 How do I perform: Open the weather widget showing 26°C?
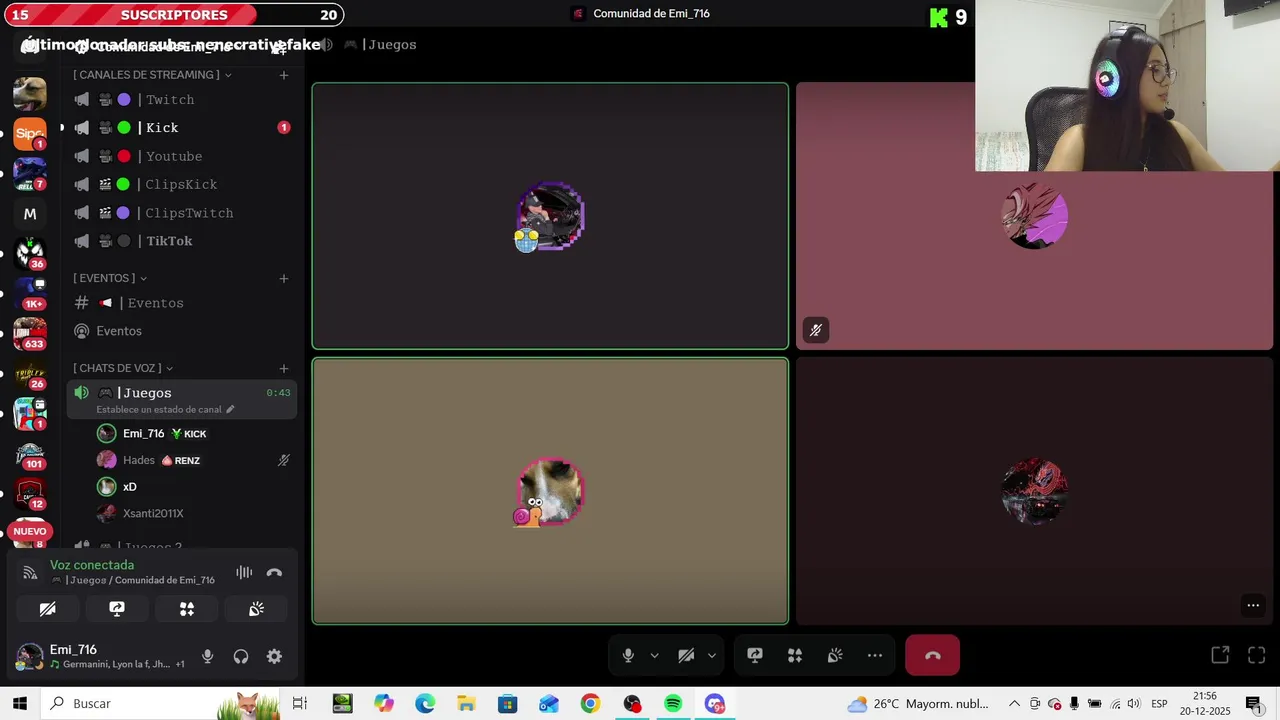(x=918, y=704)
